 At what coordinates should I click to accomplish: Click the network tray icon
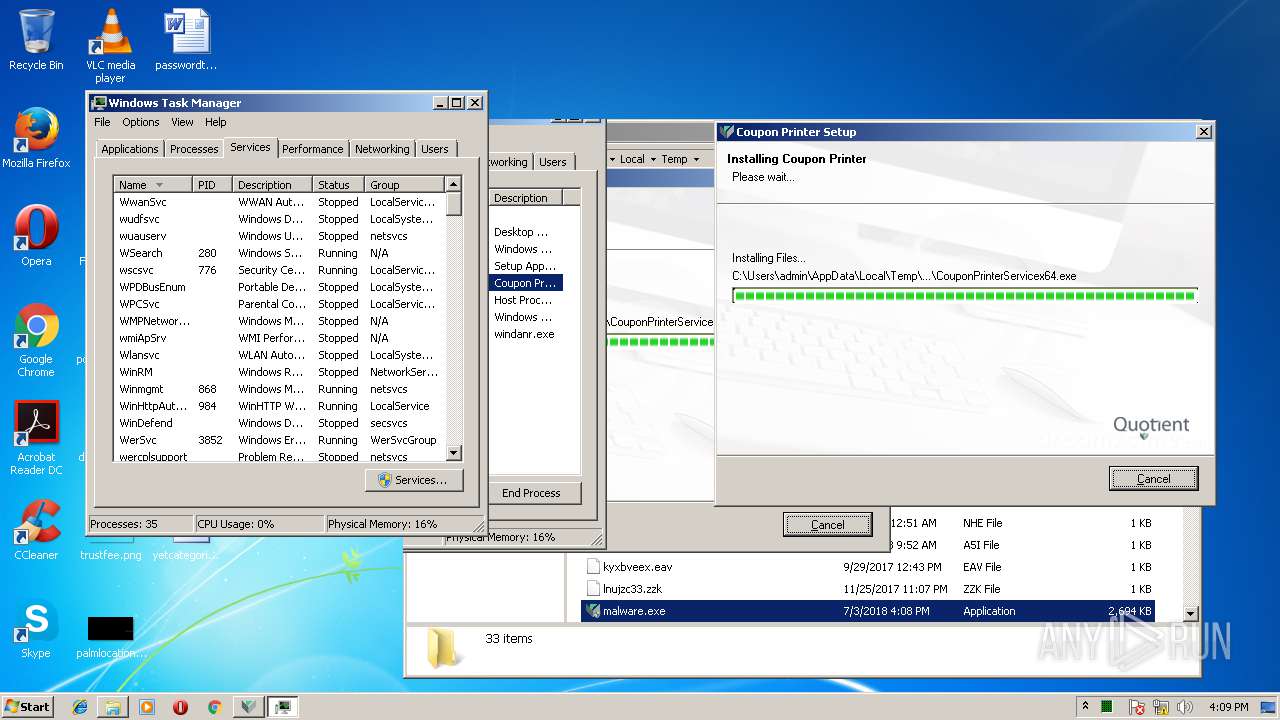point(1161,707)
